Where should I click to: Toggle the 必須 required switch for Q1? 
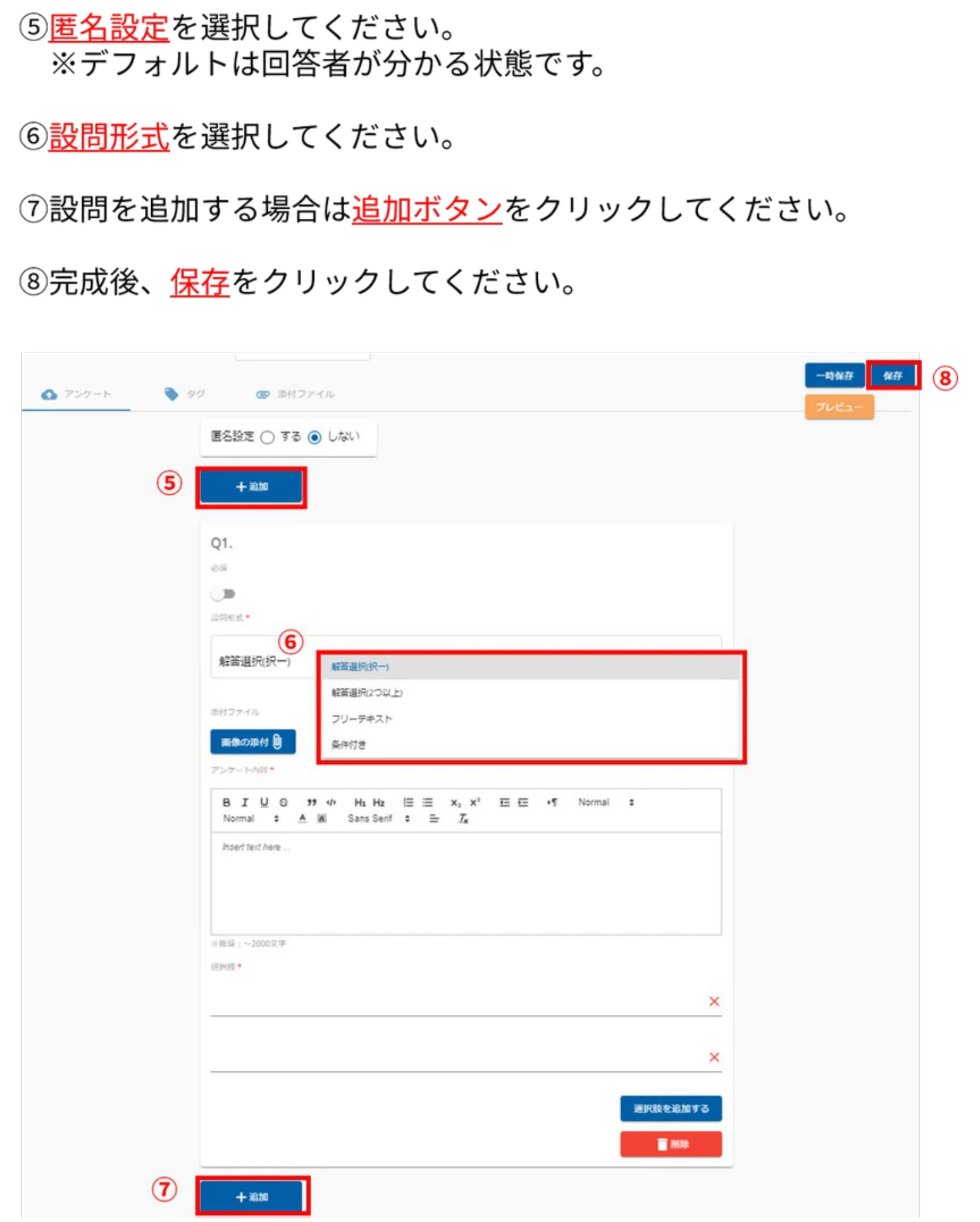tap(223, 594)
